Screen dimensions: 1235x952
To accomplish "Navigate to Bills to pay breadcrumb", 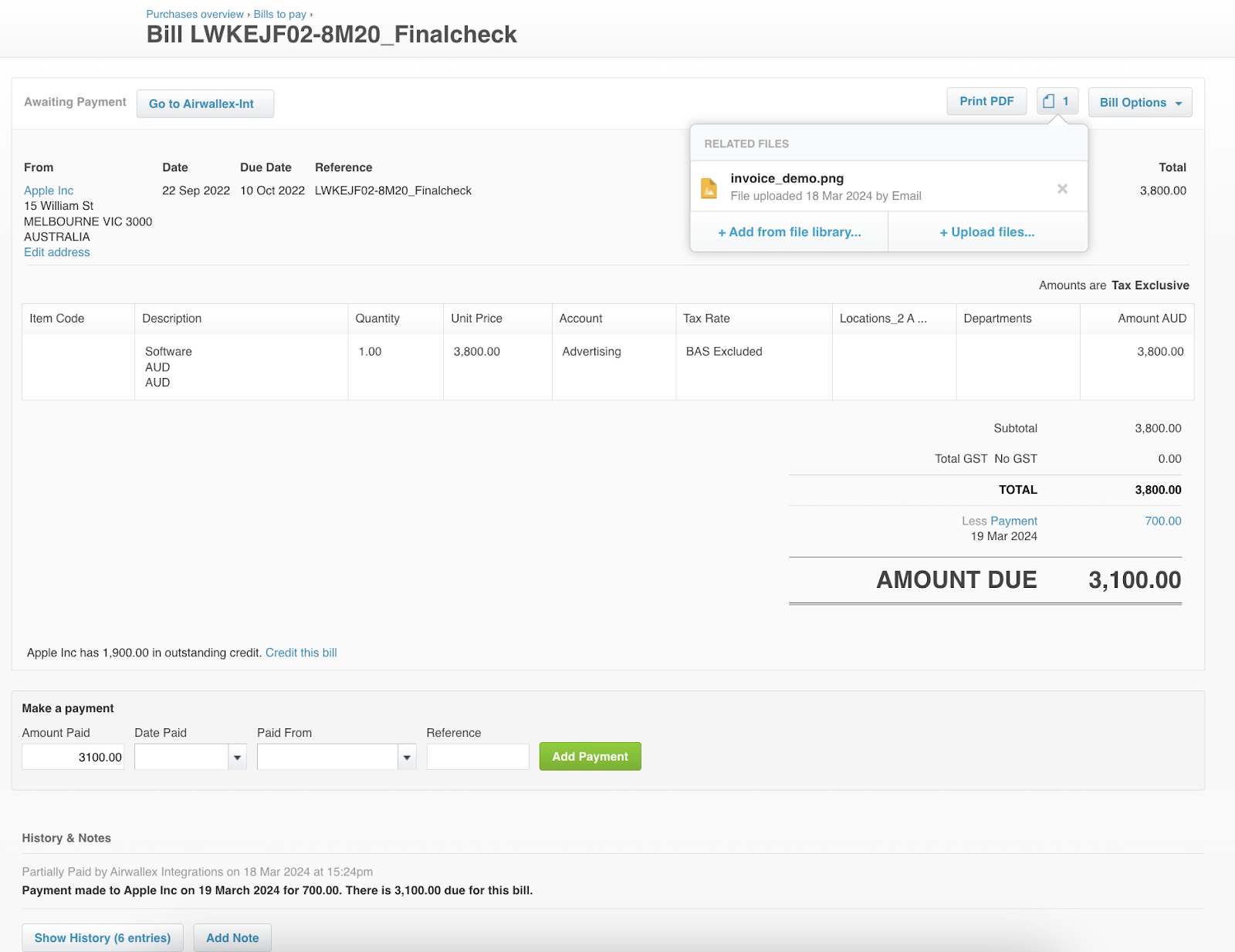I will point(279,15).
